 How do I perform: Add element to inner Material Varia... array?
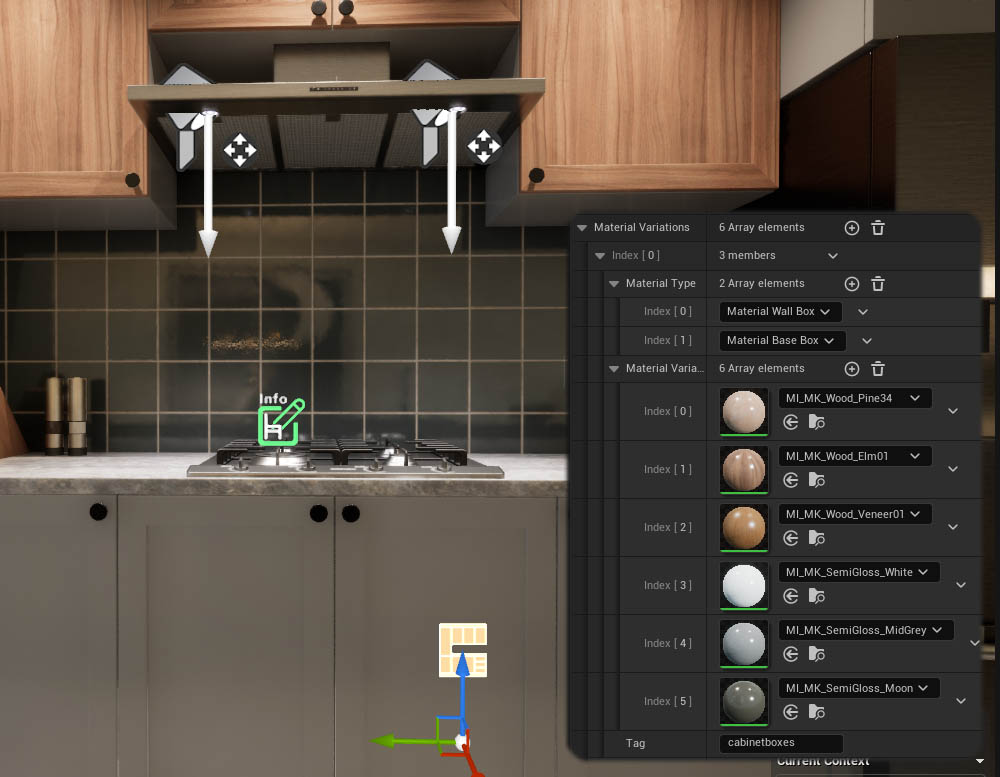[851, 369]
